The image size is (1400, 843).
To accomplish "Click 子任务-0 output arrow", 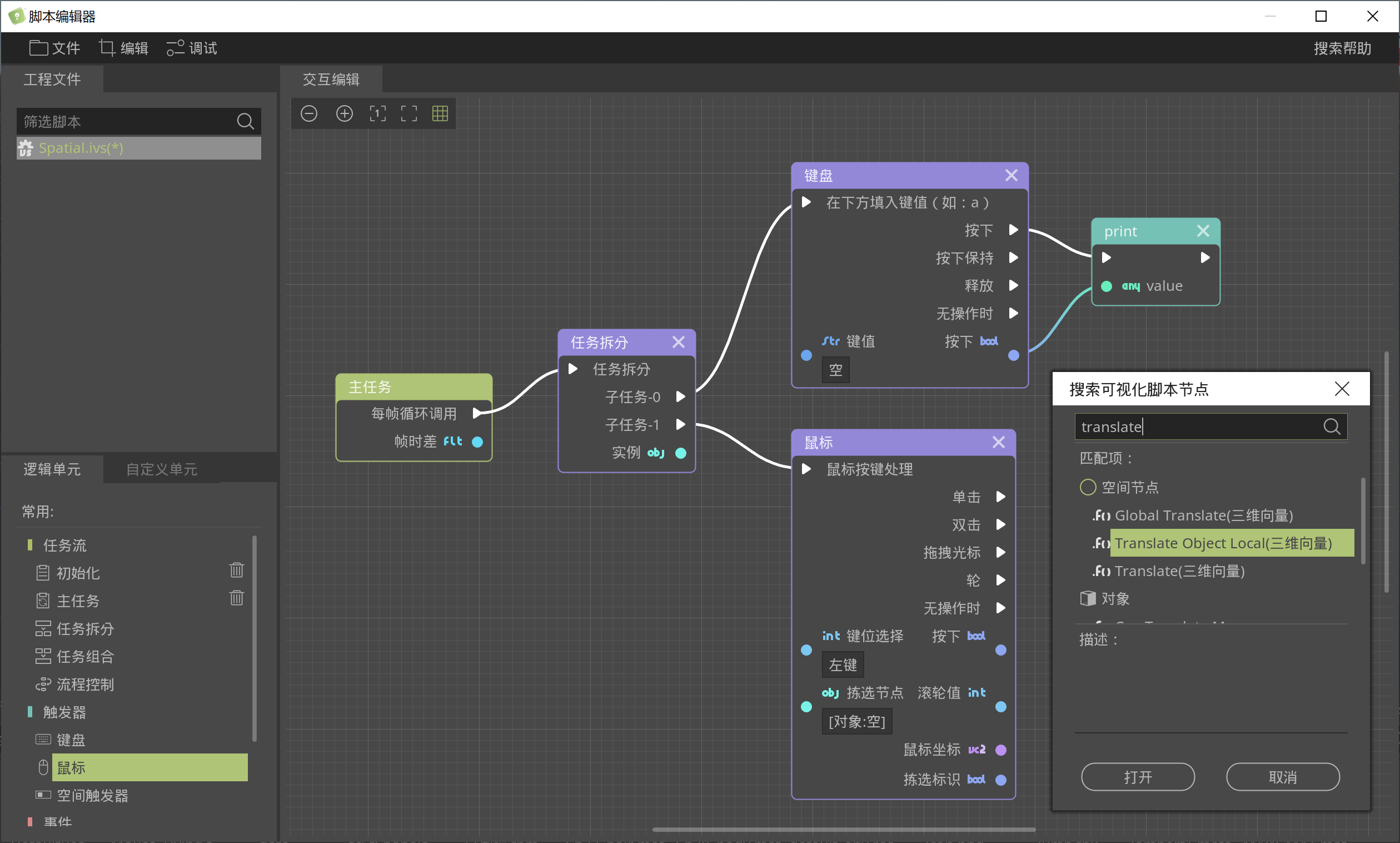I will coord(681,396).
